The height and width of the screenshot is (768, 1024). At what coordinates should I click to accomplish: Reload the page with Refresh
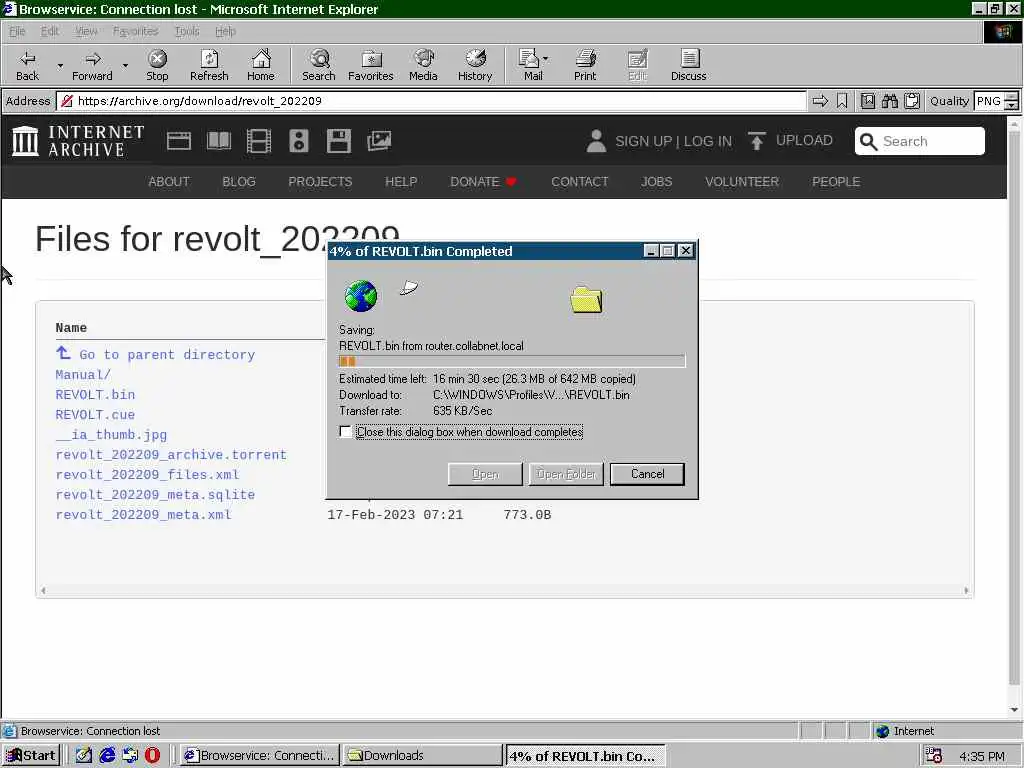click(x=209, y=65)
